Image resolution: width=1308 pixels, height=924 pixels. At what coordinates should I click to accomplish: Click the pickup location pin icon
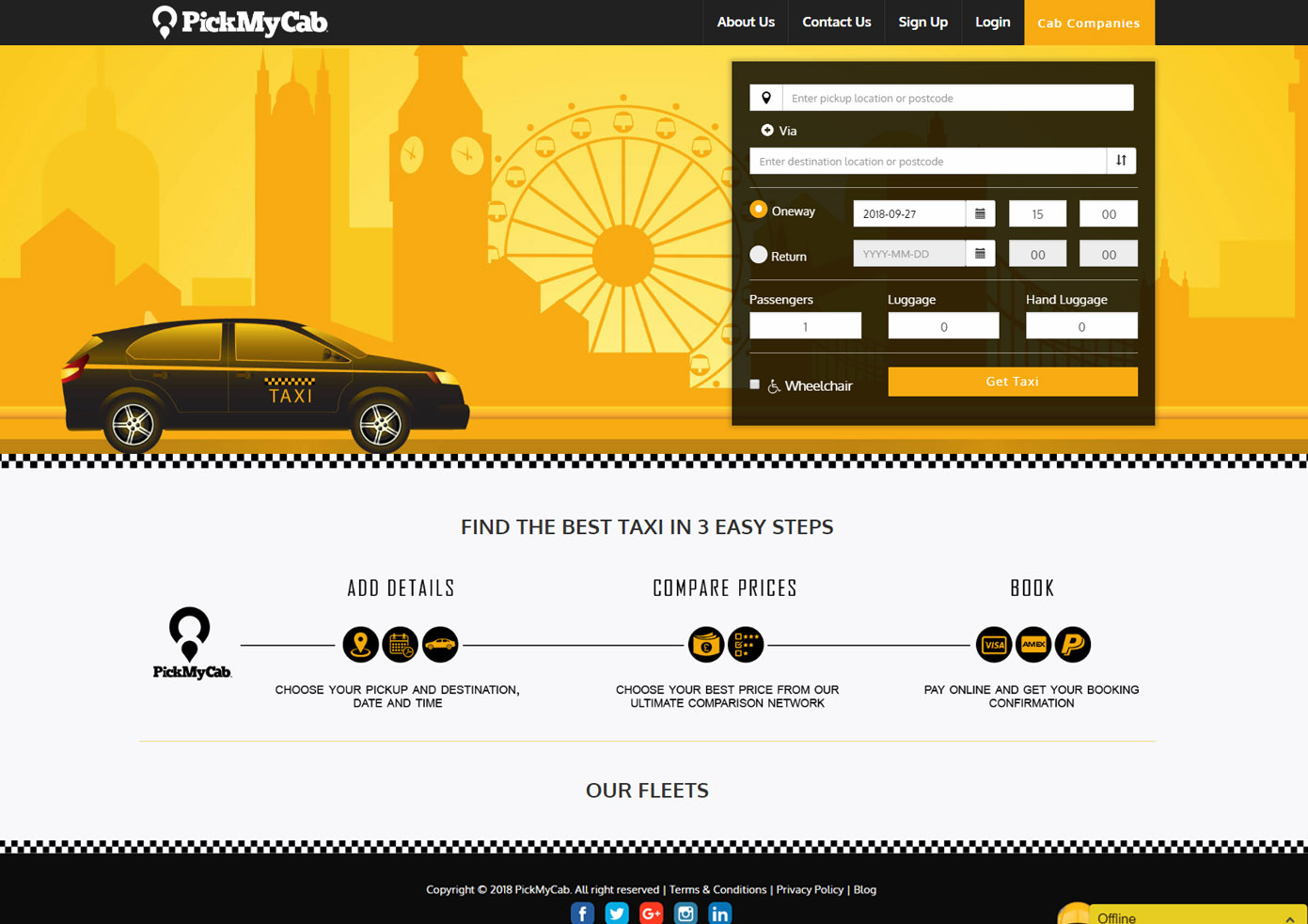[x=766, y=98]
